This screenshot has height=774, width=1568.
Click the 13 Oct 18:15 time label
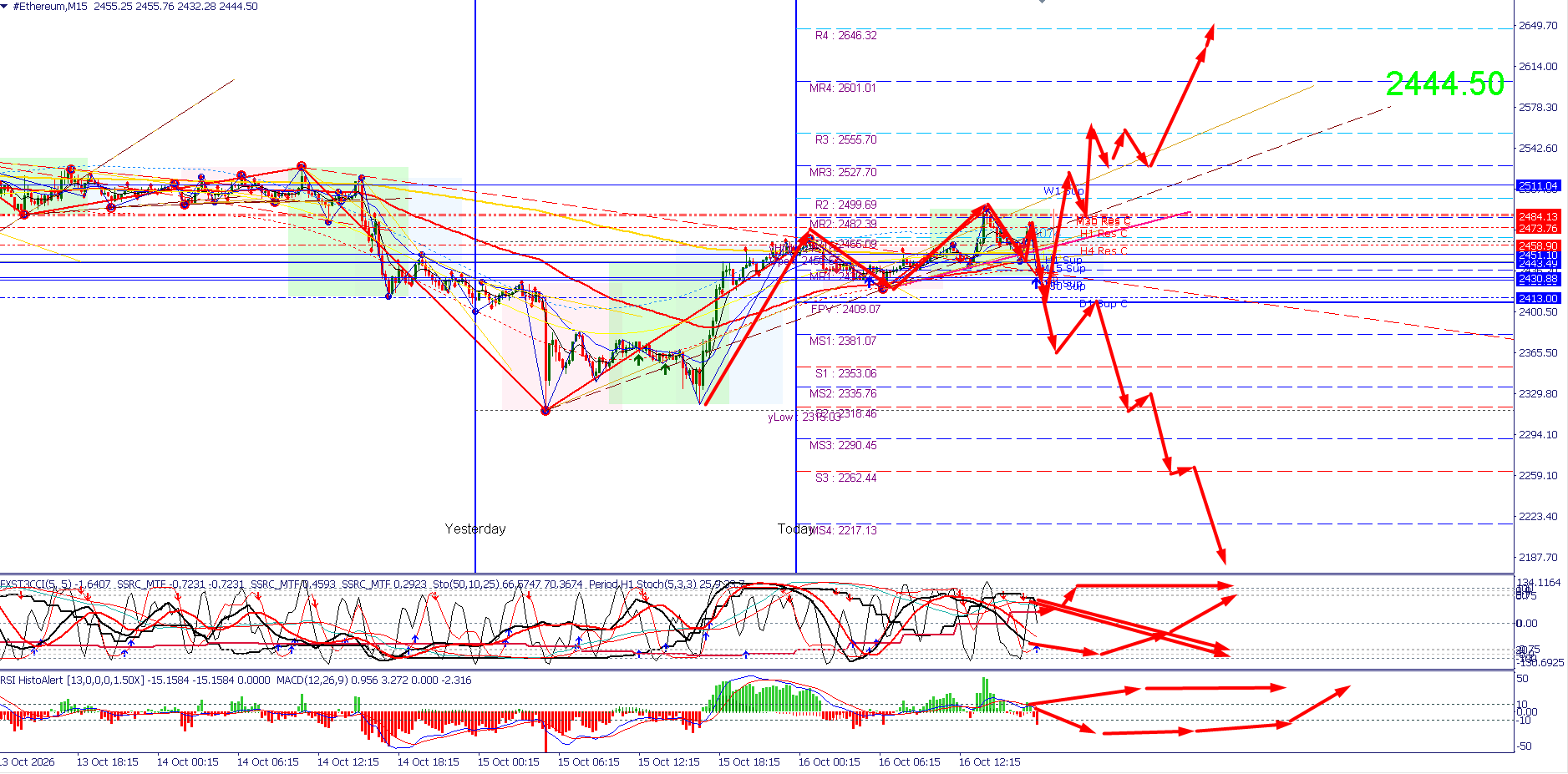point(107,762)
